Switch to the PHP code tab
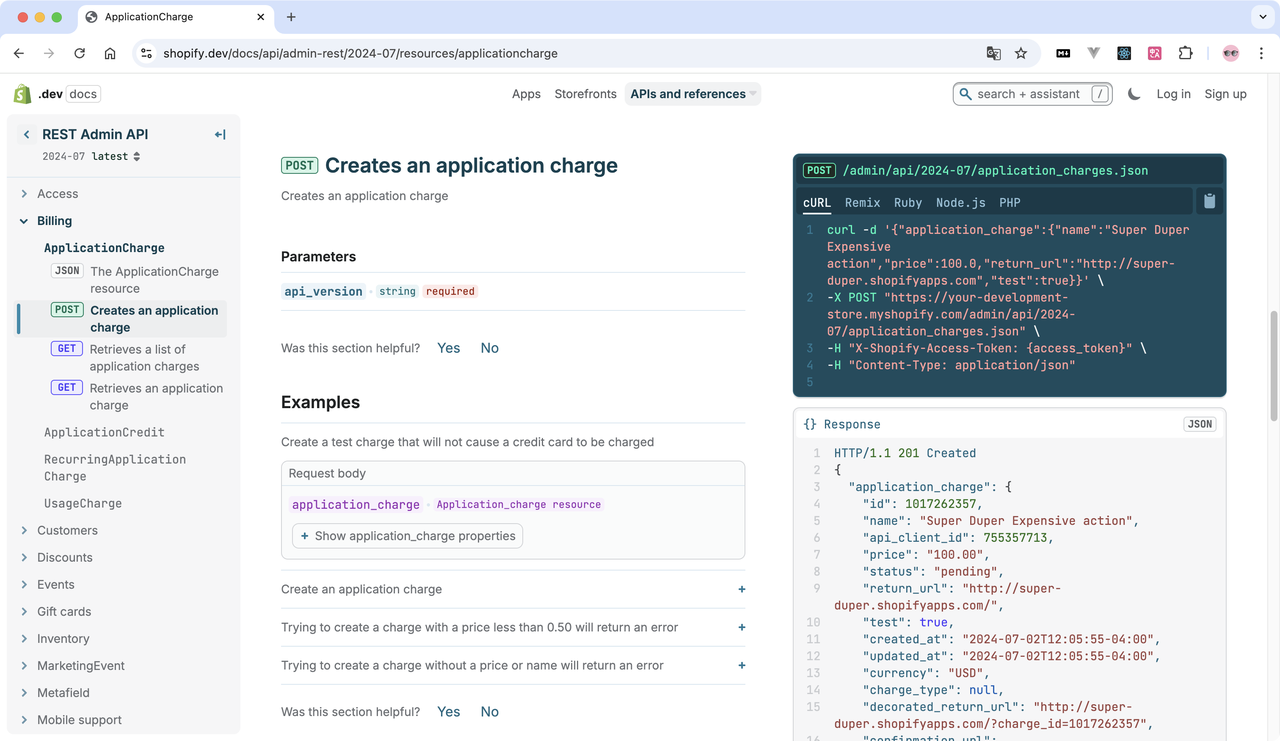The width and height of the screenshot is (1280, 741). (x=1010, y=202)
